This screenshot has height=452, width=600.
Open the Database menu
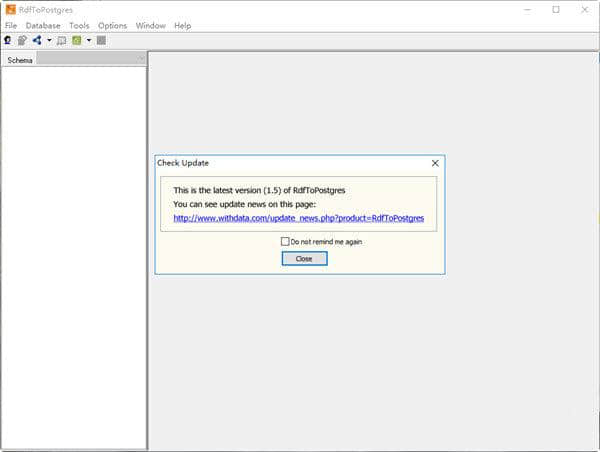tap(43, 25)
